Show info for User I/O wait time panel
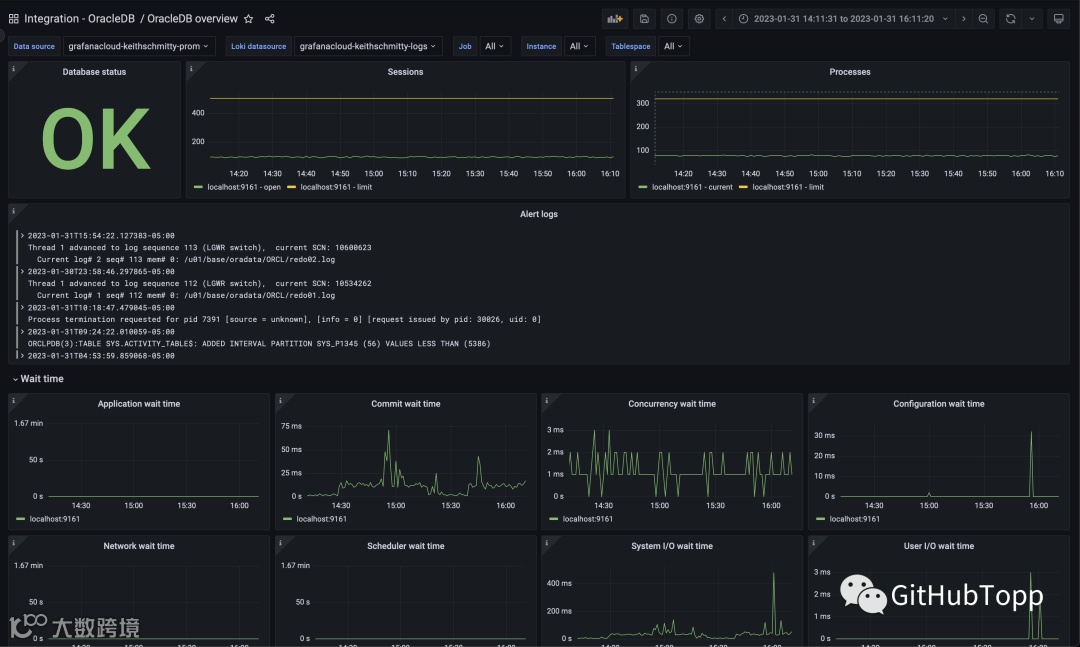This screenshot has height=647, width=1080. [x=813, y=542]
